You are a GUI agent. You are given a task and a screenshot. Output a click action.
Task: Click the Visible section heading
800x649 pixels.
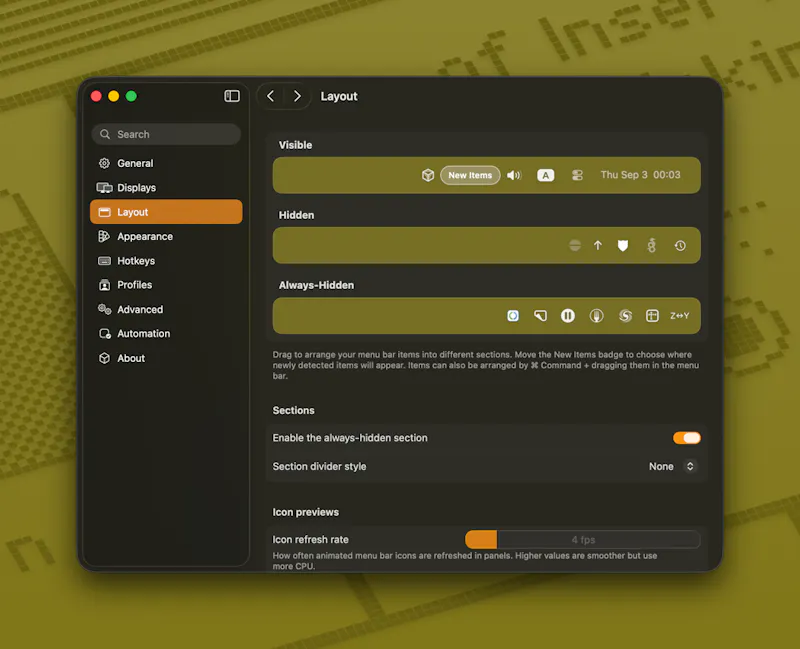coord(295,145)
